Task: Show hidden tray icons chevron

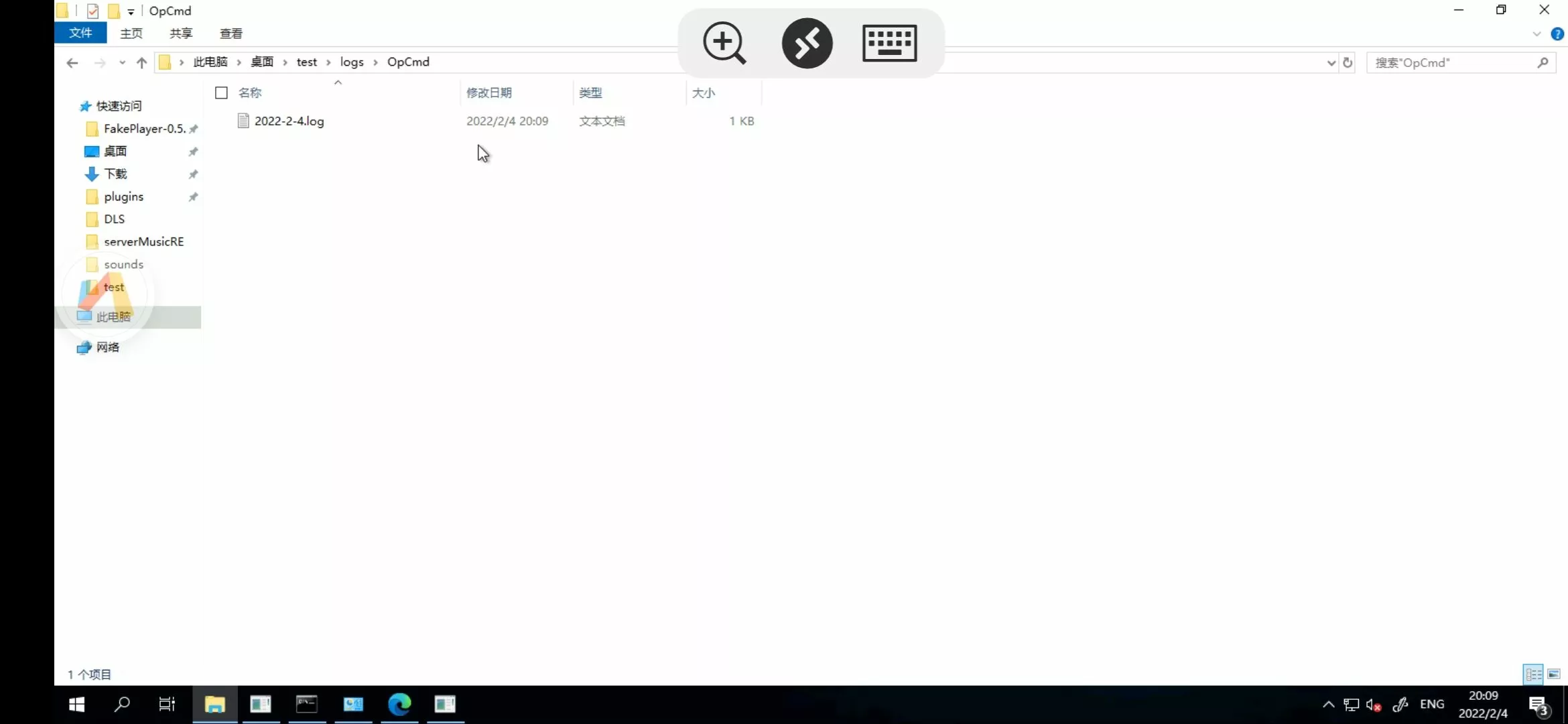Action: pyautogui.click(x=1328, y=705)
